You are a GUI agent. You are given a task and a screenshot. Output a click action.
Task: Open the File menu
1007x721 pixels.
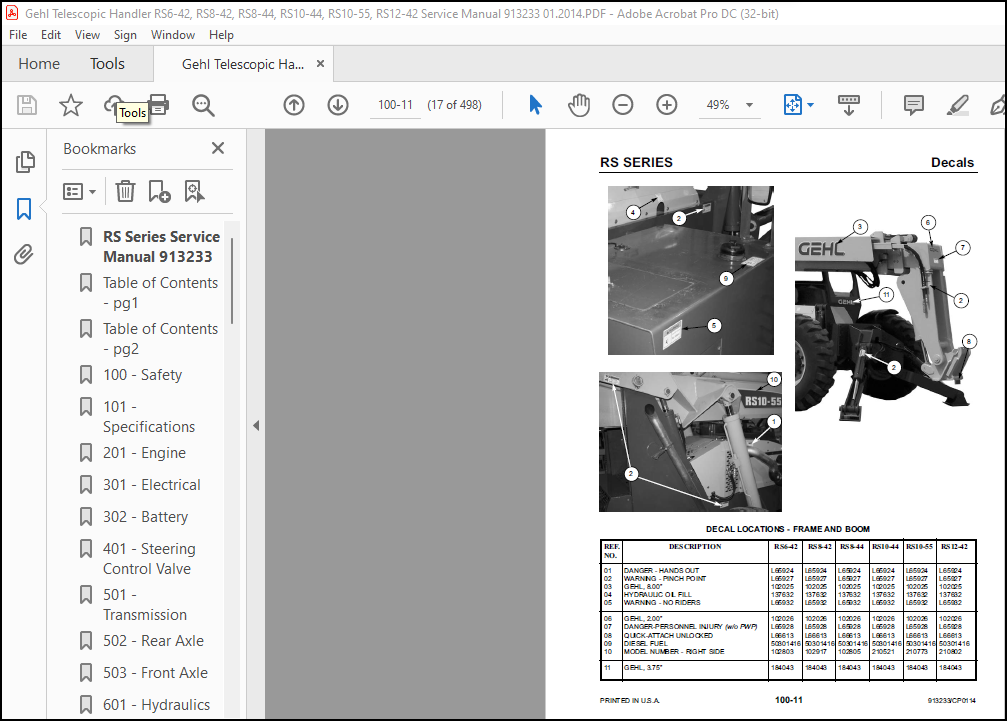click(18, 35)
